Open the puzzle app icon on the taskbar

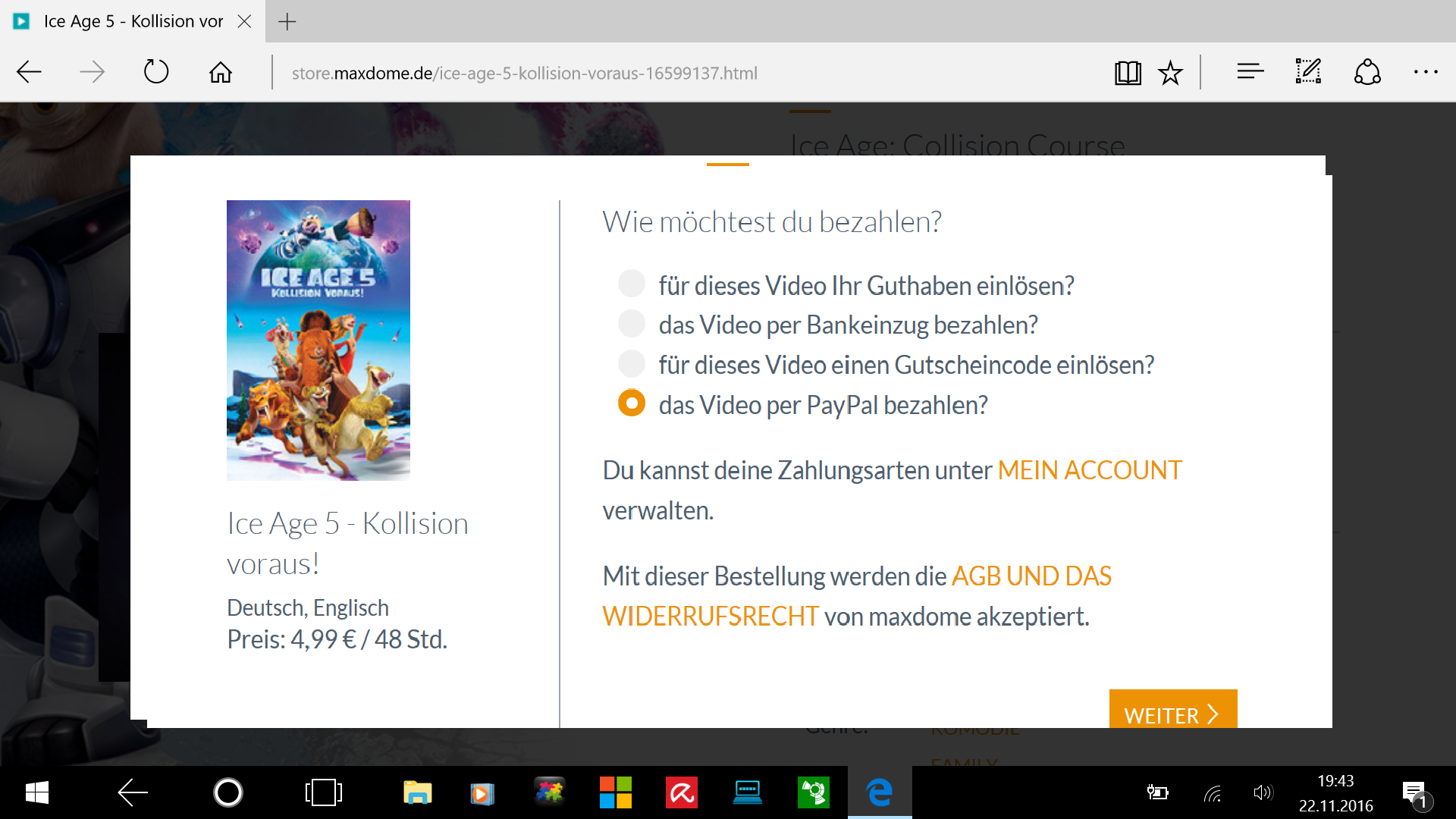pos(550,792)
